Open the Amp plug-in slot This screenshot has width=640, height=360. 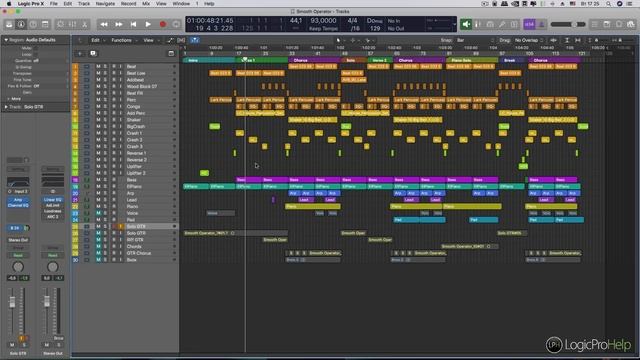point(18,200)
